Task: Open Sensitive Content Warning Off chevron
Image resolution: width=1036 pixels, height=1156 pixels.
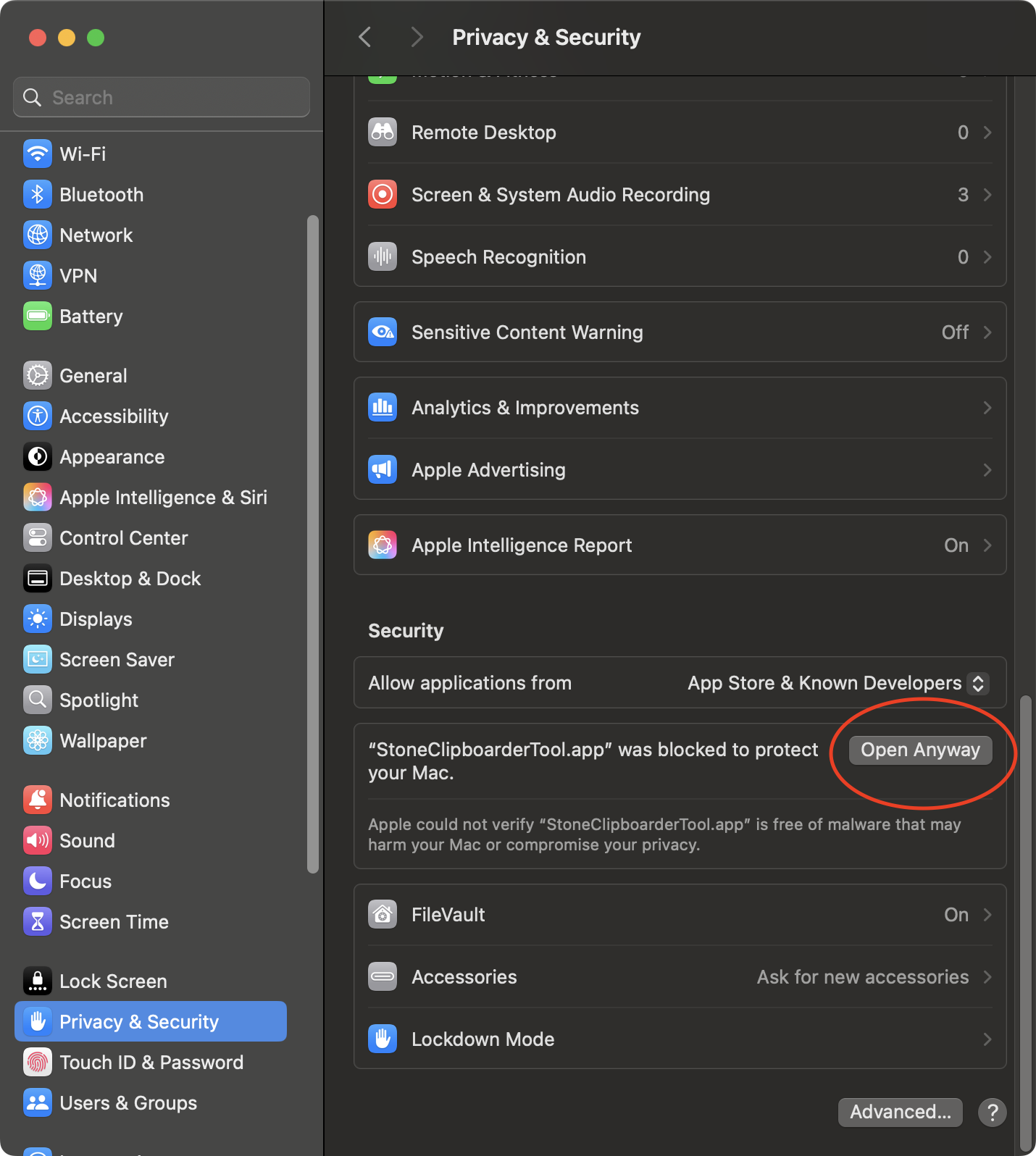Action: (987, 332)
